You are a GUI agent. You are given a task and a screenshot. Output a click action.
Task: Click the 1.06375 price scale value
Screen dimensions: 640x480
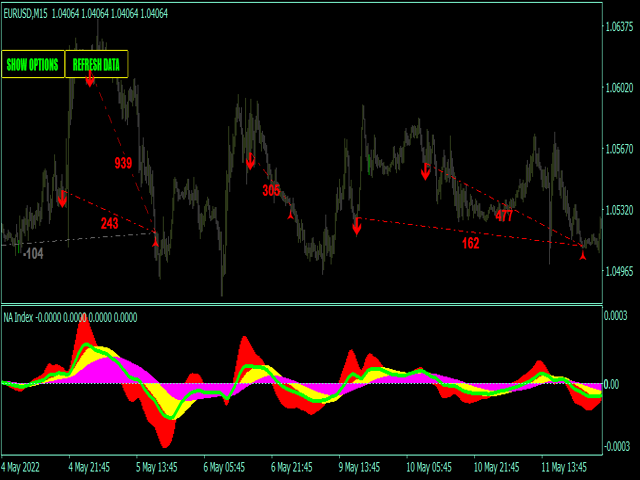(x=619, y=27)
